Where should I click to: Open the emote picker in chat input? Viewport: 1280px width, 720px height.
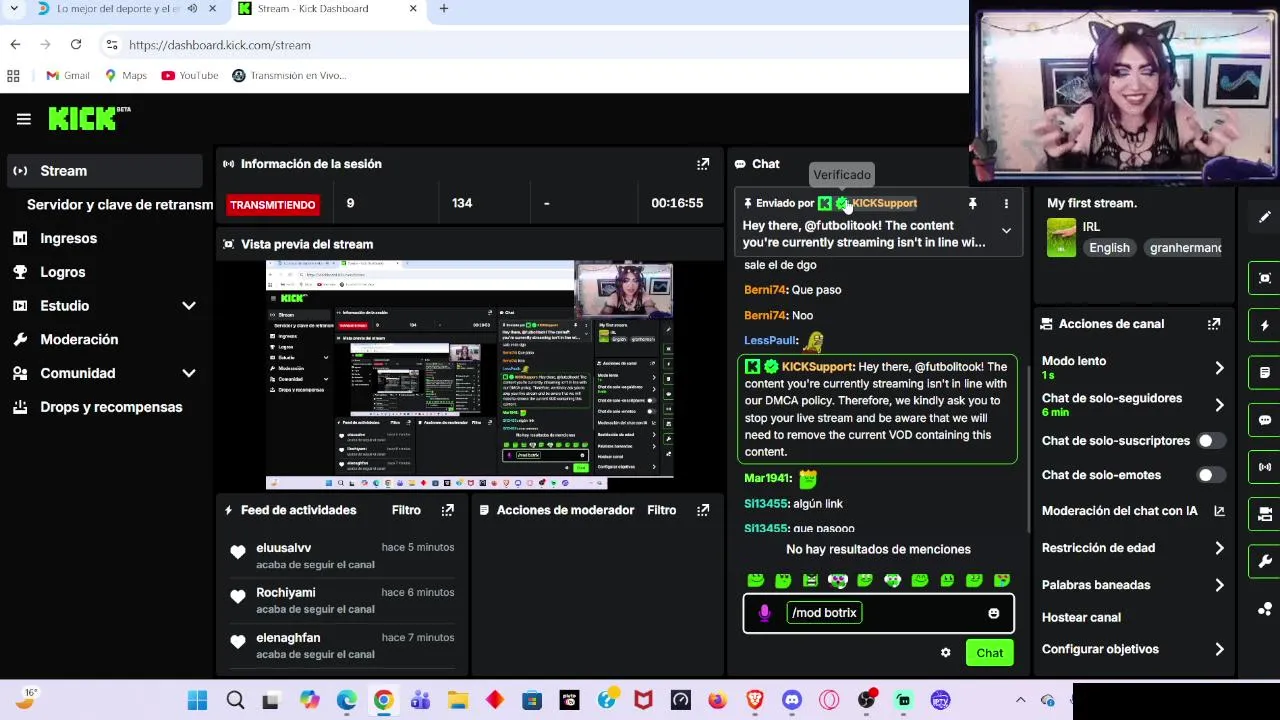(x=993, y=613)
